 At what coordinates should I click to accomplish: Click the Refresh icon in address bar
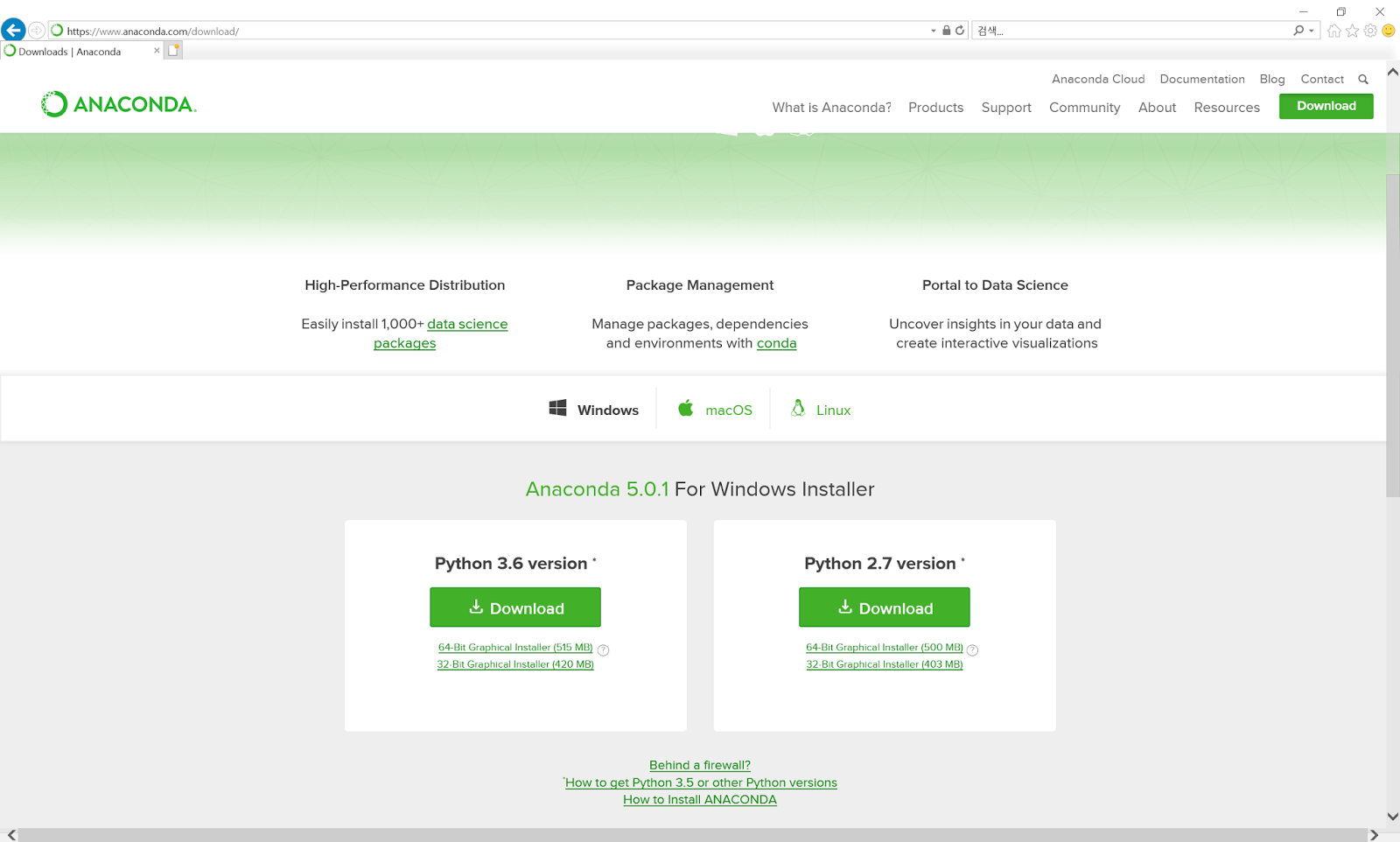(x=960, y=31)
